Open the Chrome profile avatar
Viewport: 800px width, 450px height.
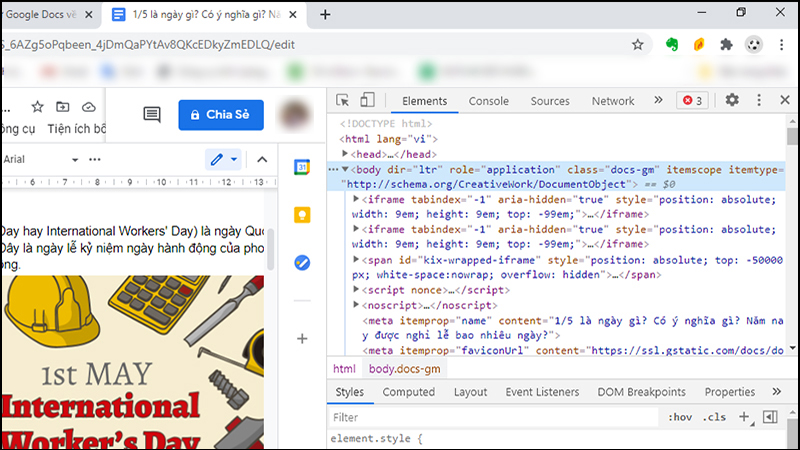(754, 45)
